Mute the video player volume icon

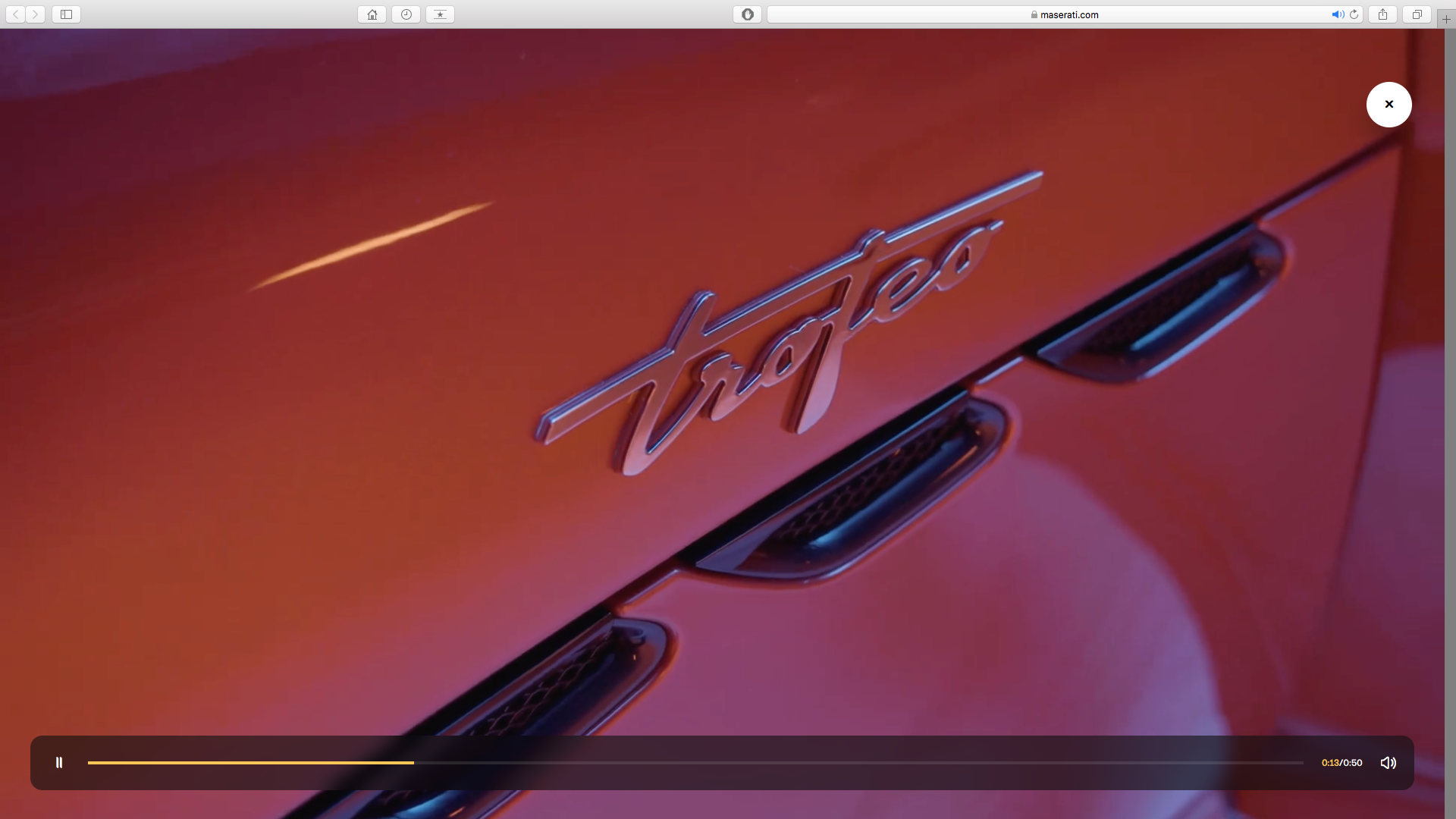pyautogui.click(x=1388, y=763)
